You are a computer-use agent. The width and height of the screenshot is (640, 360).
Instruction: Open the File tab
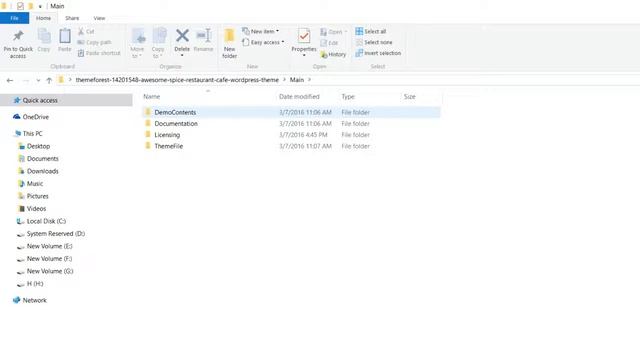[x=14, y=18]
